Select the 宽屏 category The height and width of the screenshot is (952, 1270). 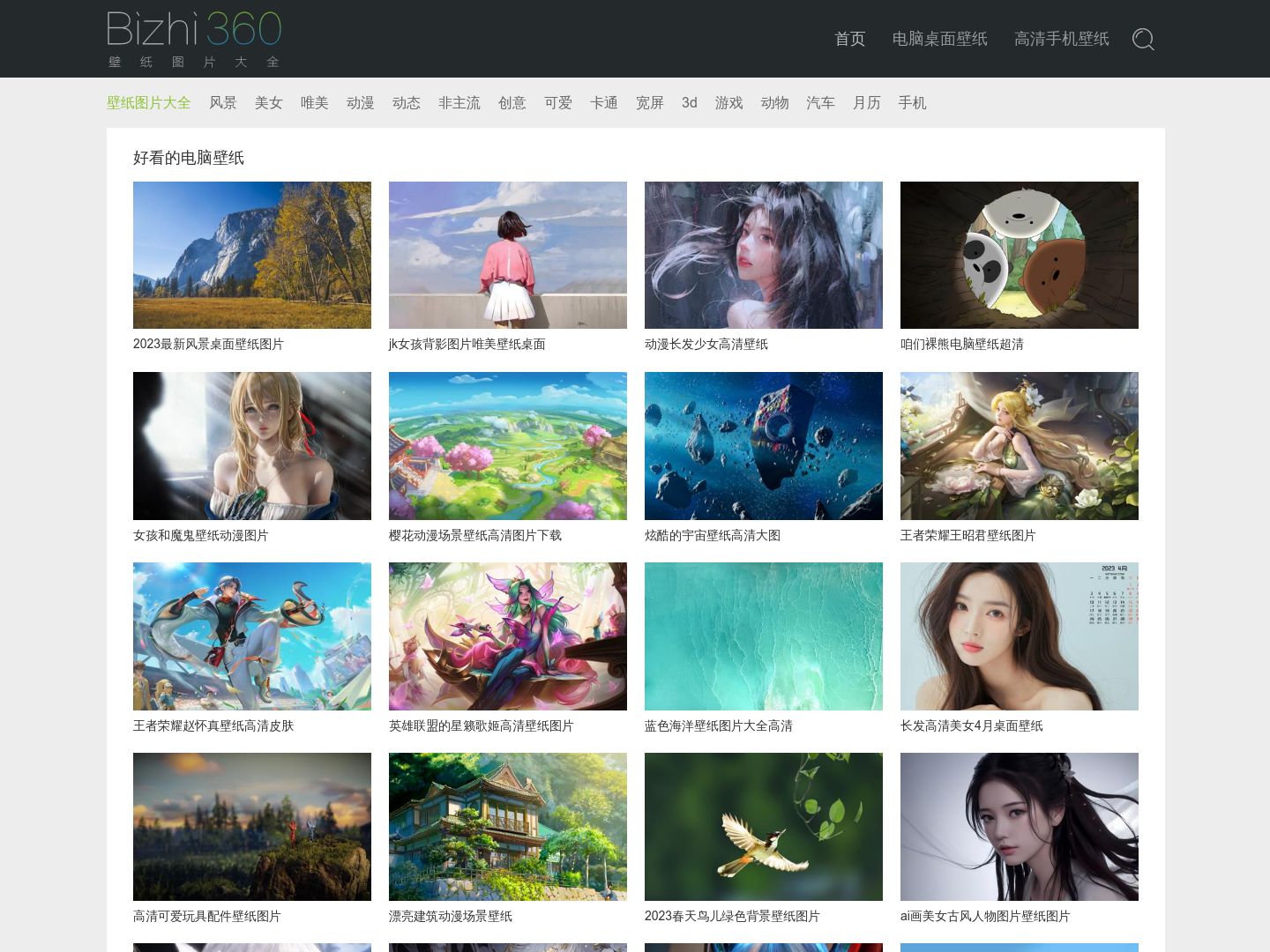coord(650,102)
